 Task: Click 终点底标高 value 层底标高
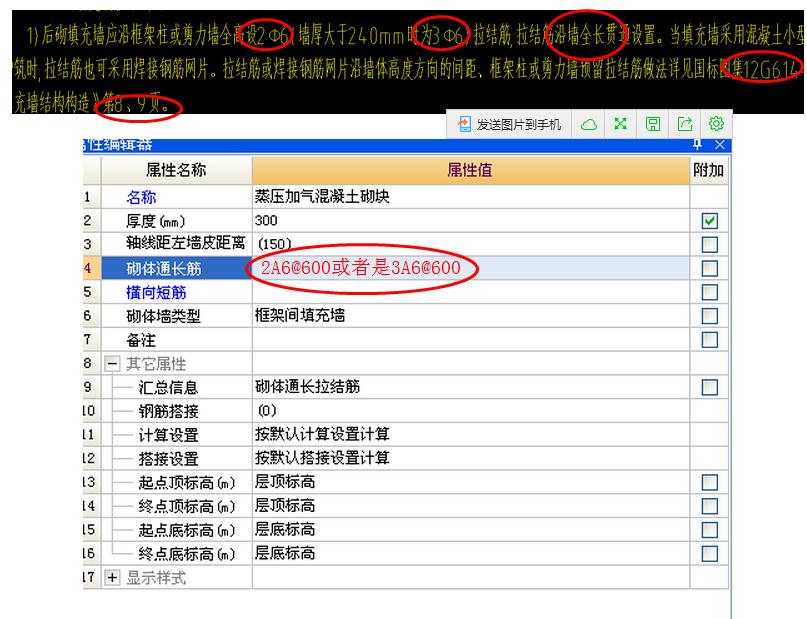[x=285, y=553]
